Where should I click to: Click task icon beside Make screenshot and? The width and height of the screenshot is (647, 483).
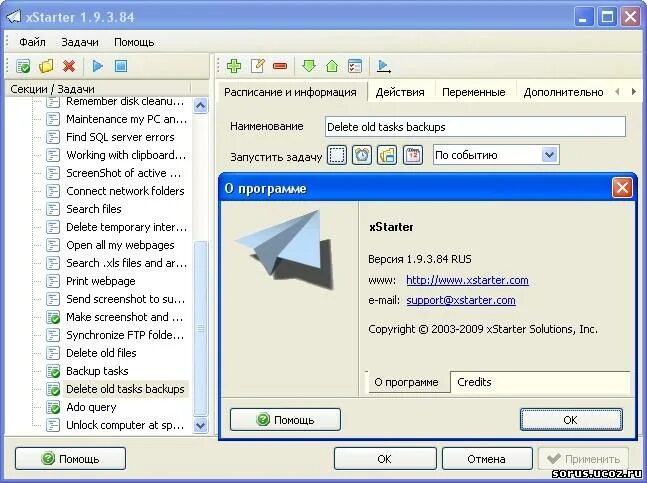pos(53,317)
